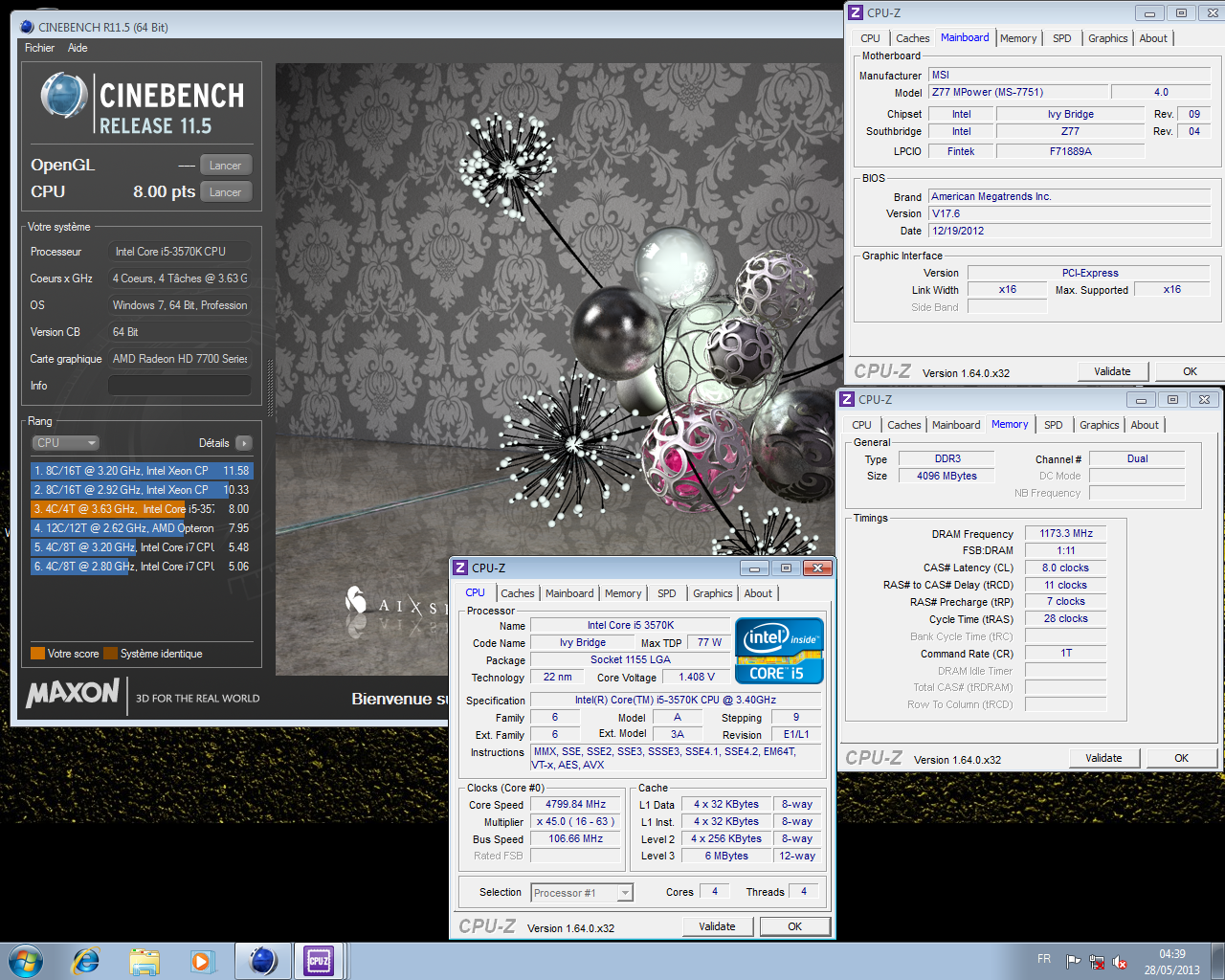This screenshot has height=980, width=1225.
Task: Open the CPU ranking dropdown
Action: [x=66, y=443]
